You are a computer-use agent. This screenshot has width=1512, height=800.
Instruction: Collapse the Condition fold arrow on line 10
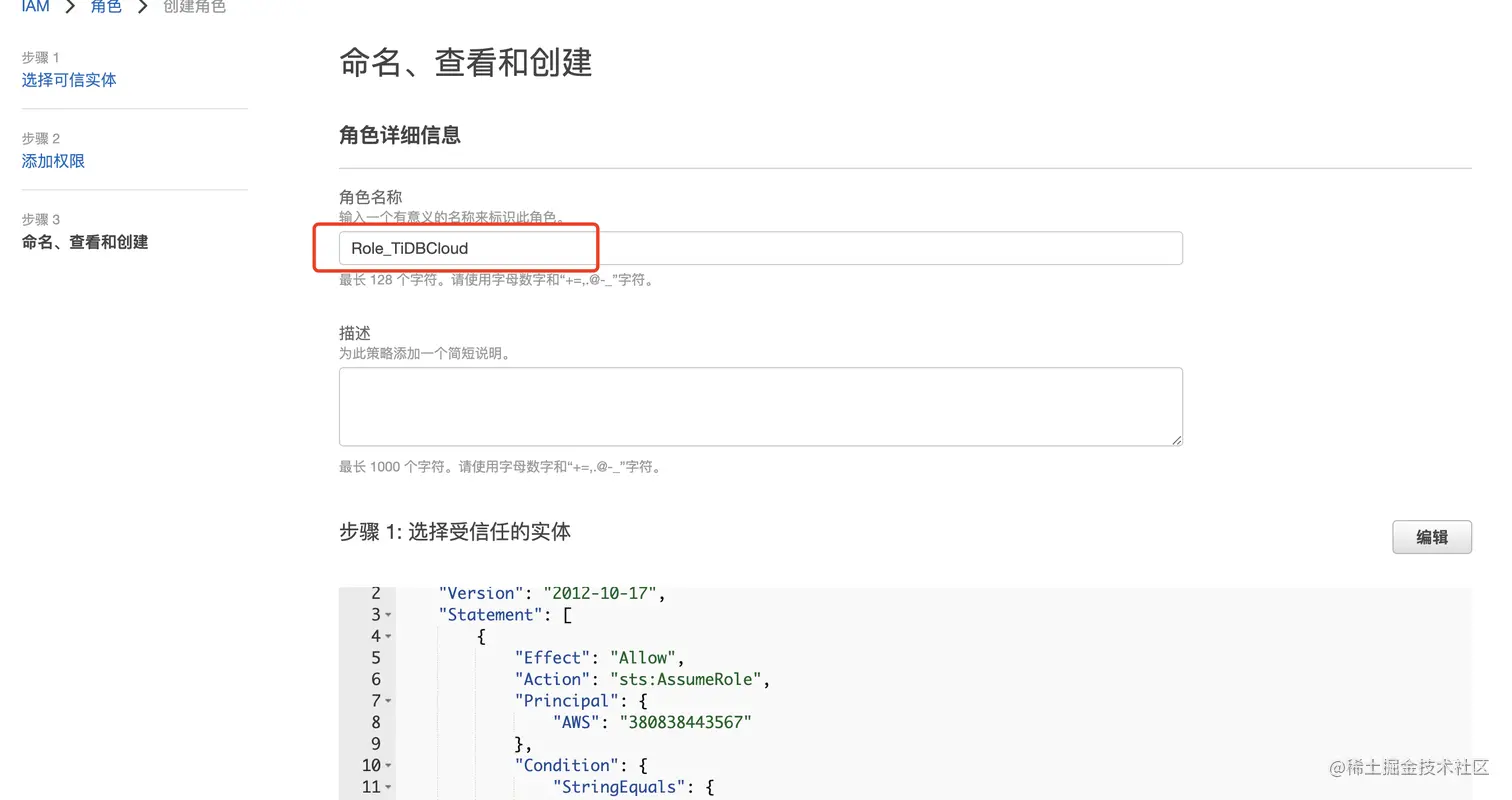(388, 766)
